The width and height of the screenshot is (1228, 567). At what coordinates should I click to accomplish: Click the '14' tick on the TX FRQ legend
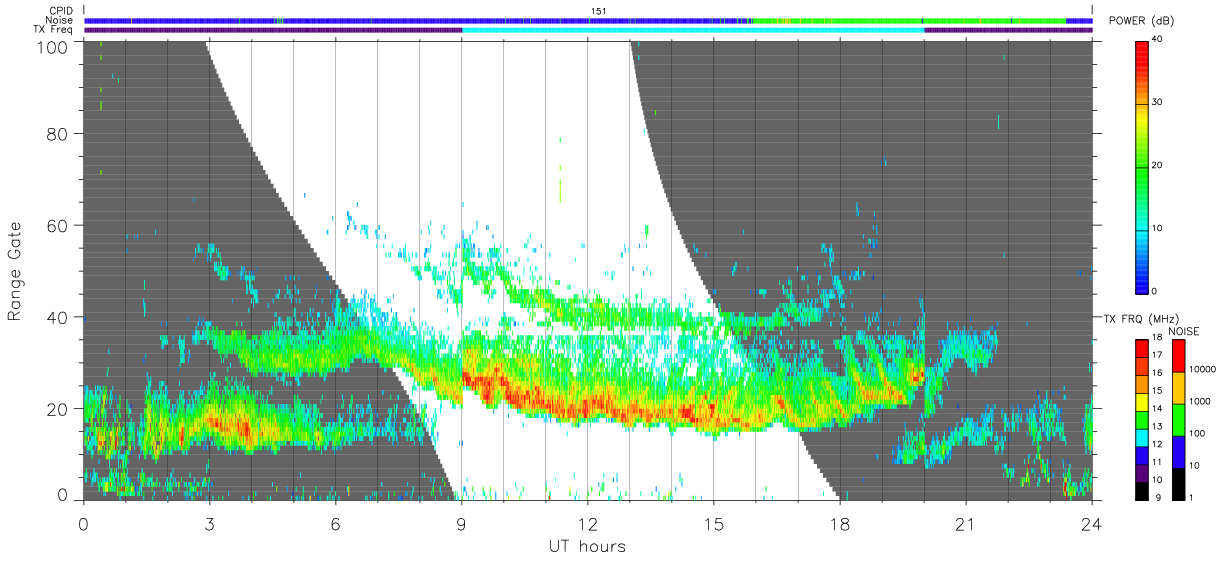1158,409
